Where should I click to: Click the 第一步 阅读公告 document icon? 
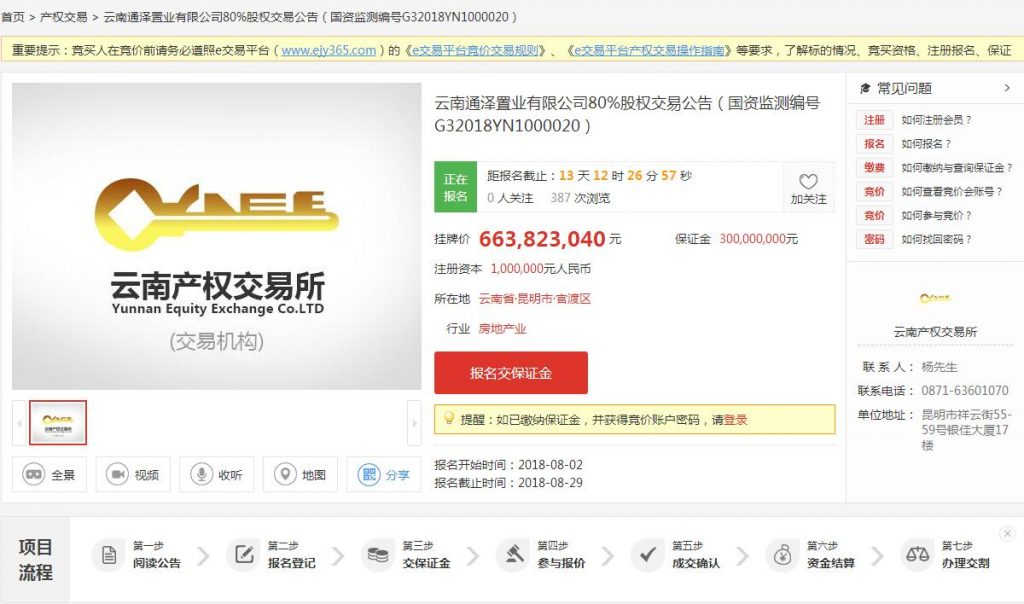108,555
